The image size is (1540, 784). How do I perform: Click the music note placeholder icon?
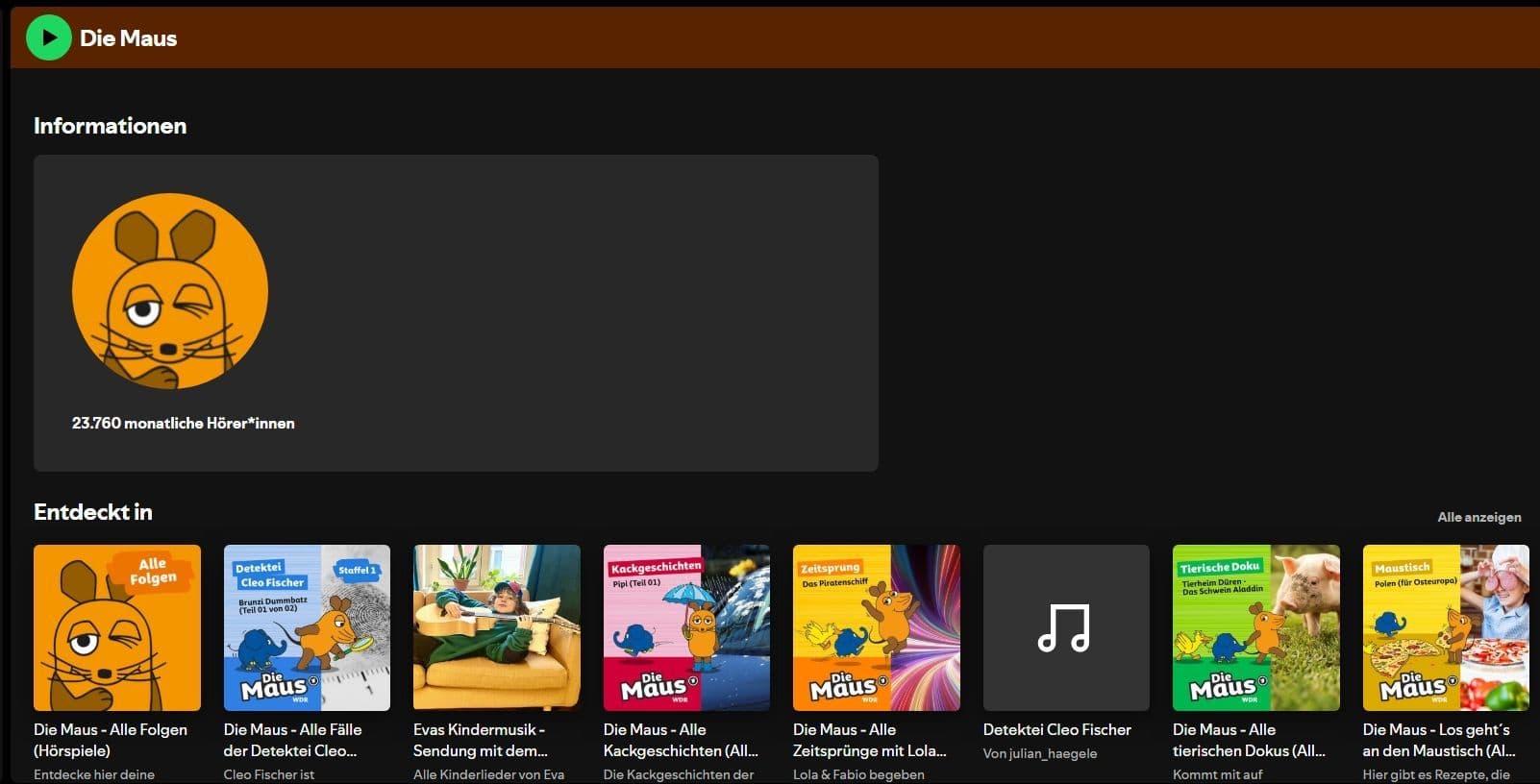[x=1065, y=627]
